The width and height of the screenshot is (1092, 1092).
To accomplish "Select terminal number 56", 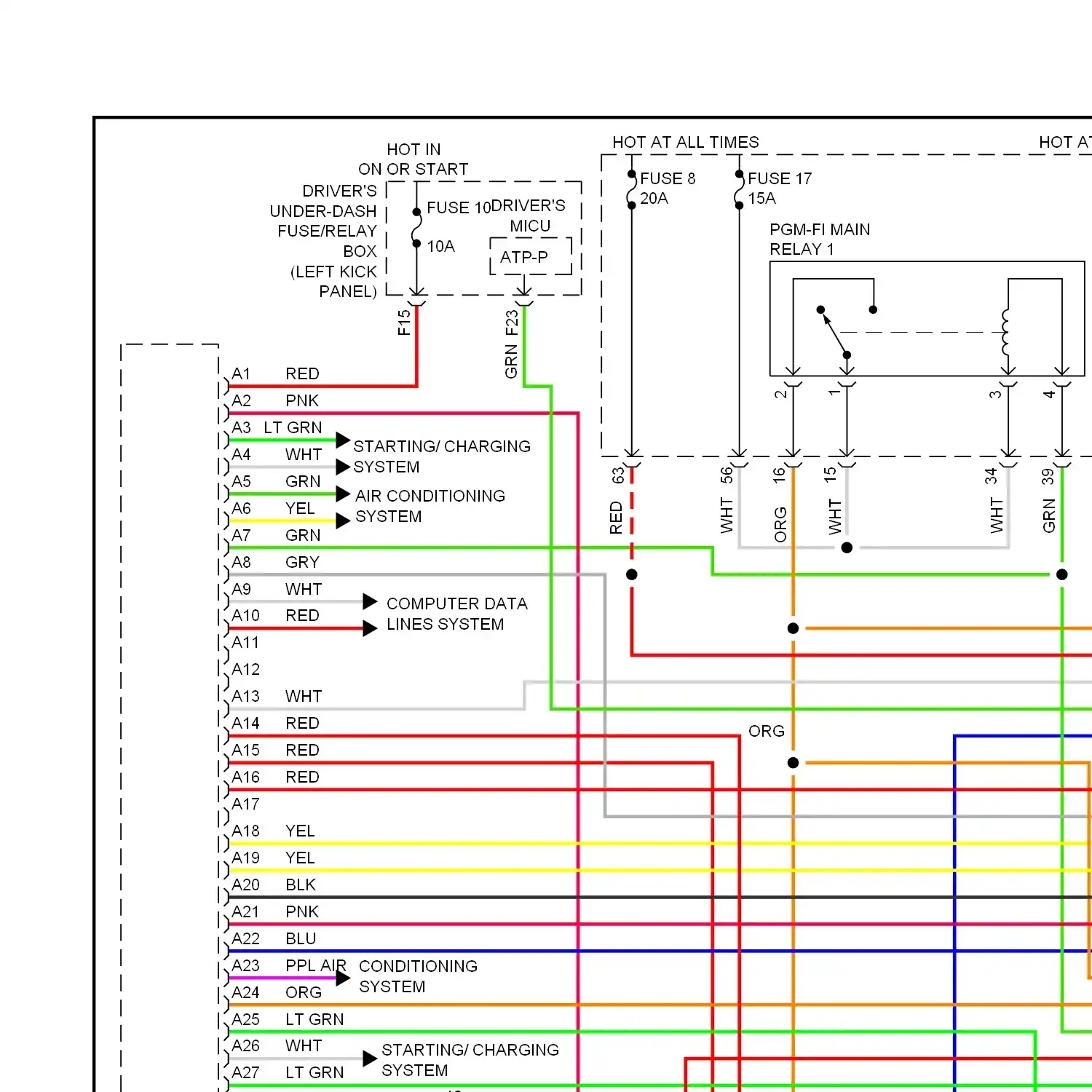I will coord(726,475).
